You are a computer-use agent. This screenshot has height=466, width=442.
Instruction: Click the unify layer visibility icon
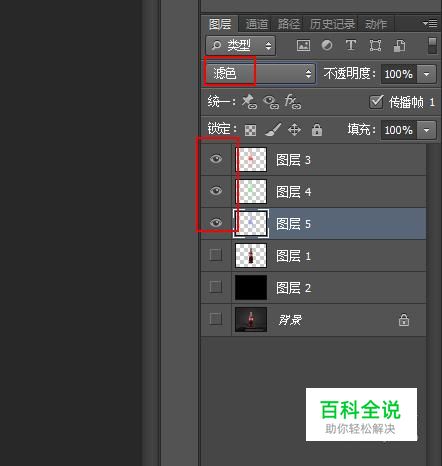tap(271, 102)
